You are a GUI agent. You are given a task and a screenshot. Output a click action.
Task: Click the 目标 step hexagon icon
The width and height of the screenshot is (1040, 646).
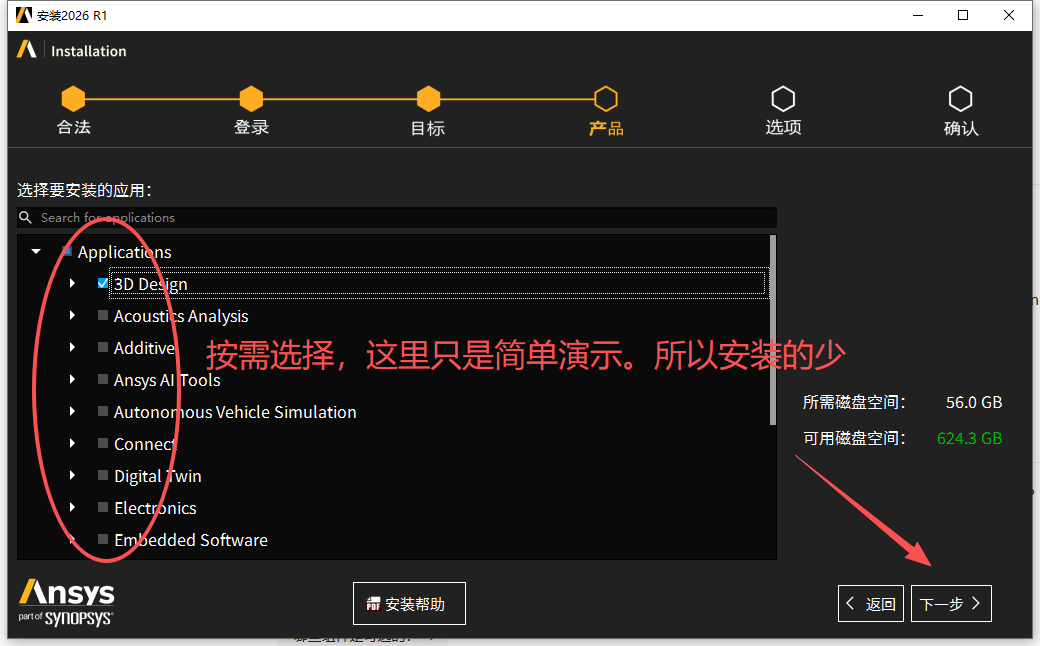(x=427, y=98)
